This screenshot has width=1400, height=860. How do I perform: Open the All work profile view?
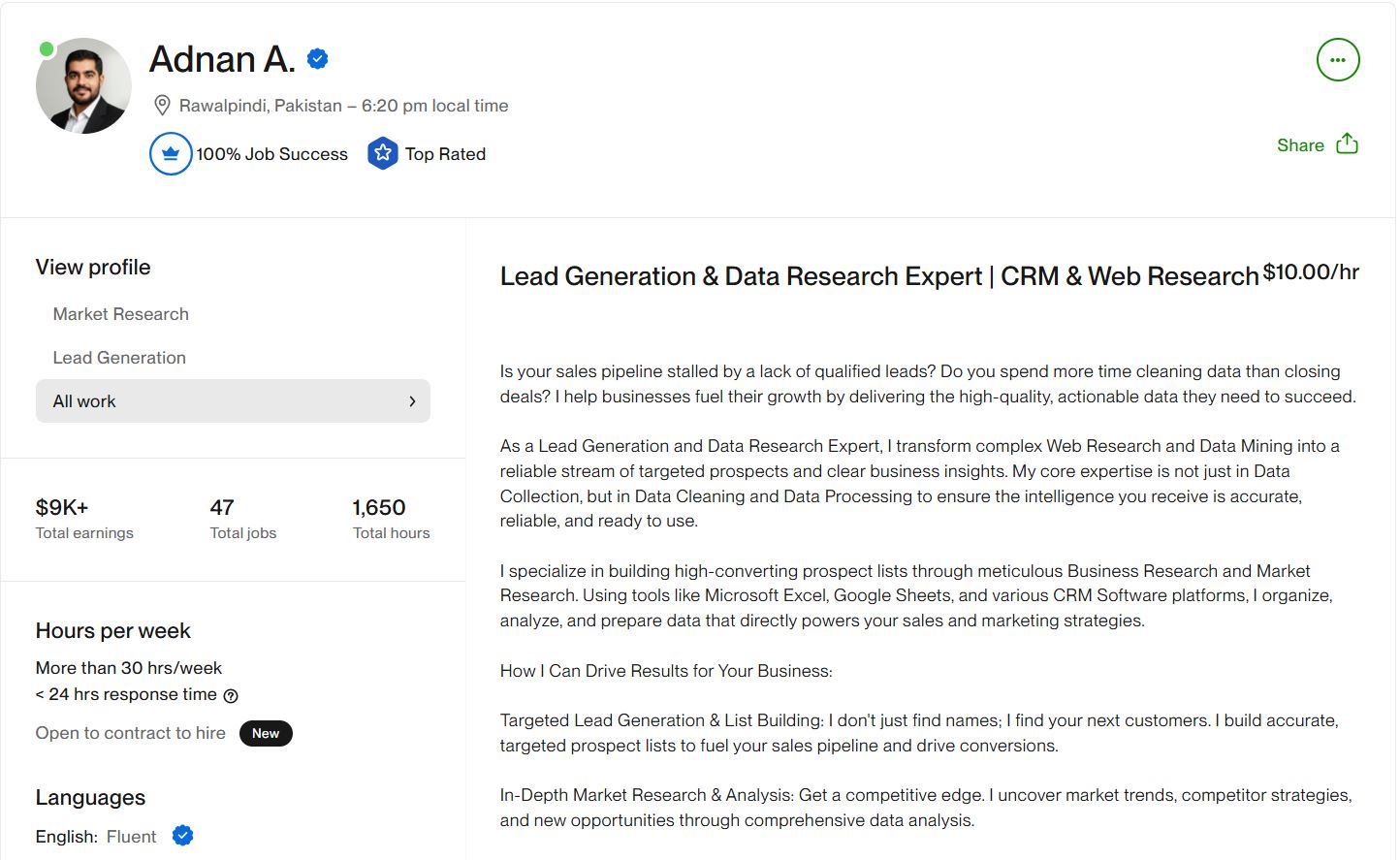tap(85, 401)
